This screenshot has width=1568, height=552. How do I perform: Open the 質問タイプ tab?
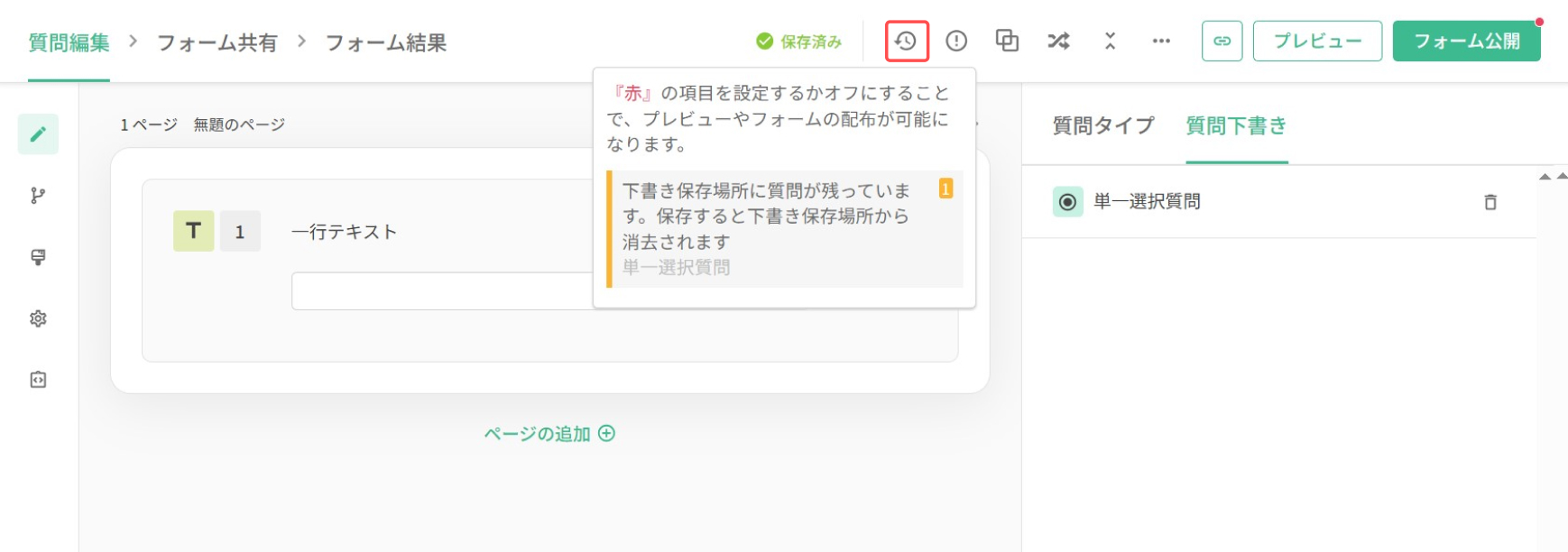point(1103,126)
